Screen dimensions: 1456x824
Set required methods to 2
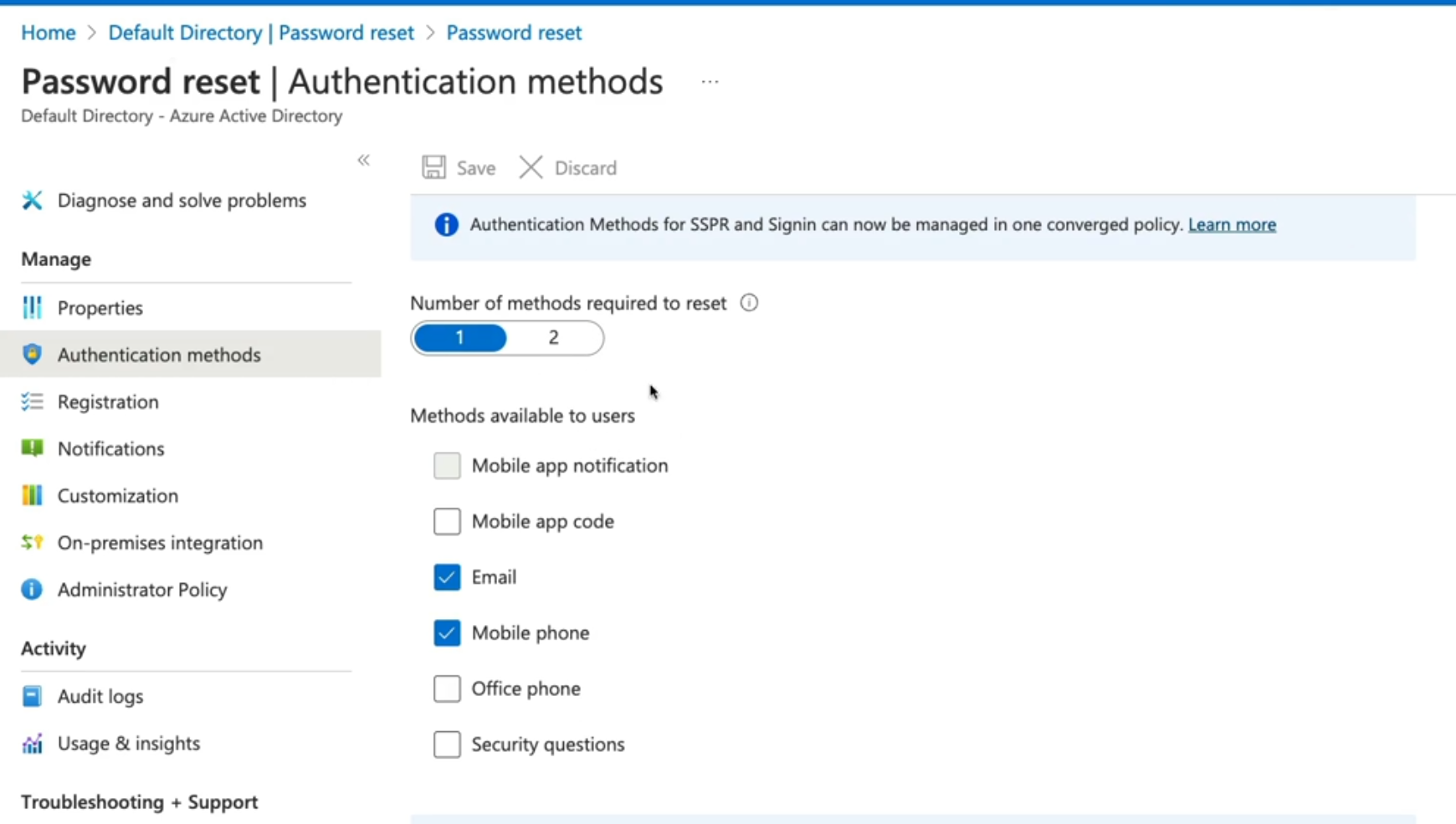553,338
